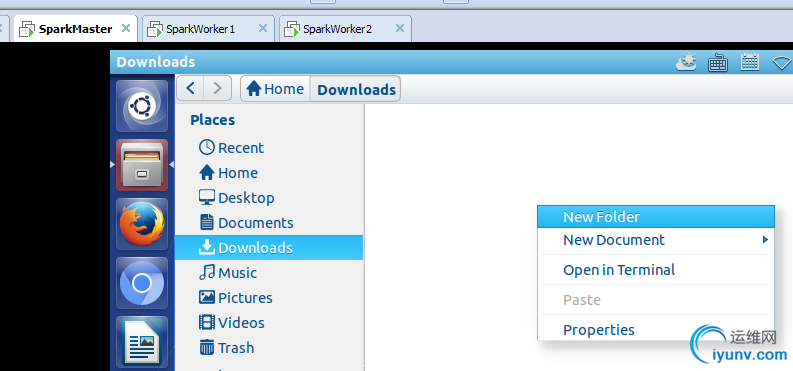793x371 pixels.
Task: Click the Places sidebar heading
Action: pos(212,120)
